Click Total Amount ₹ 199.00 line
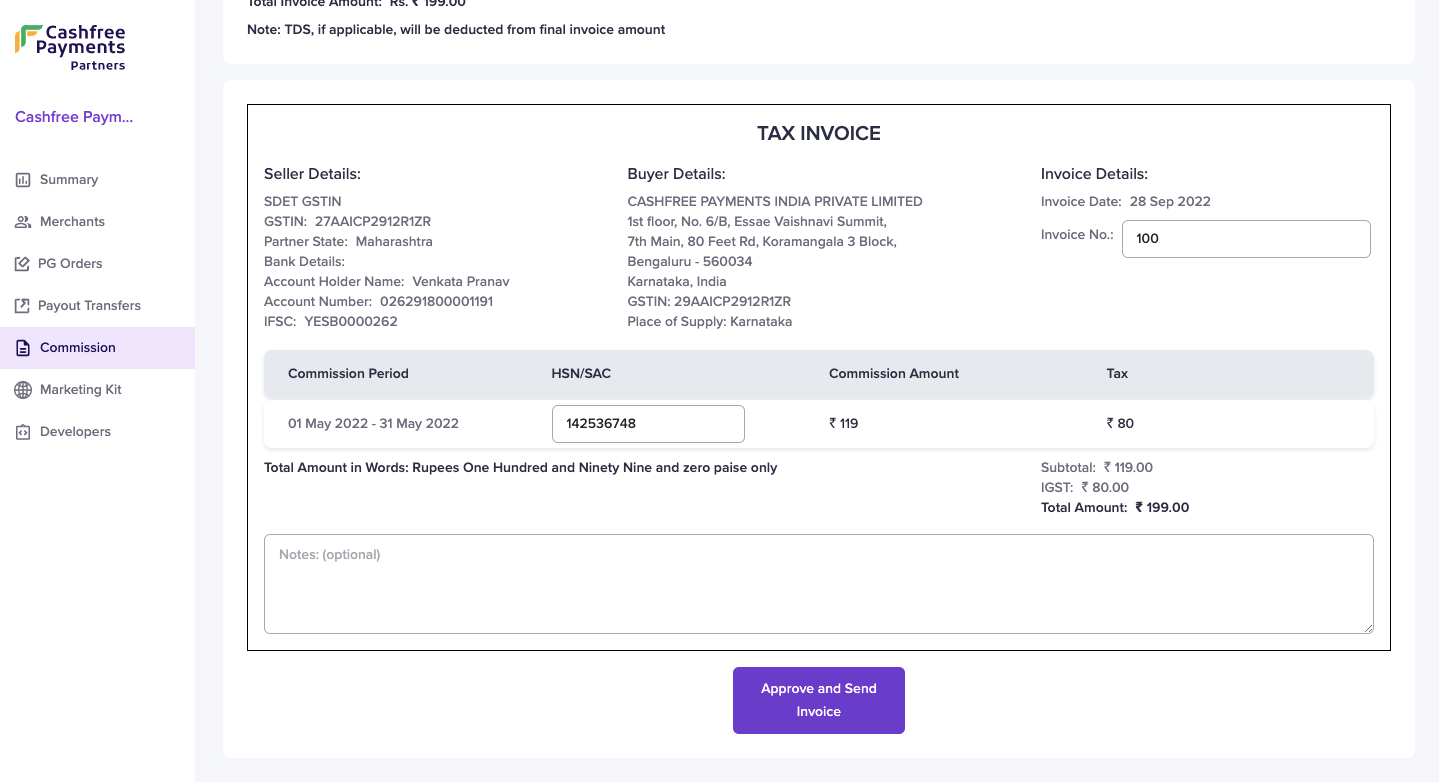The height and width of the screenshot is (782, 1439). pos(1115,508)
